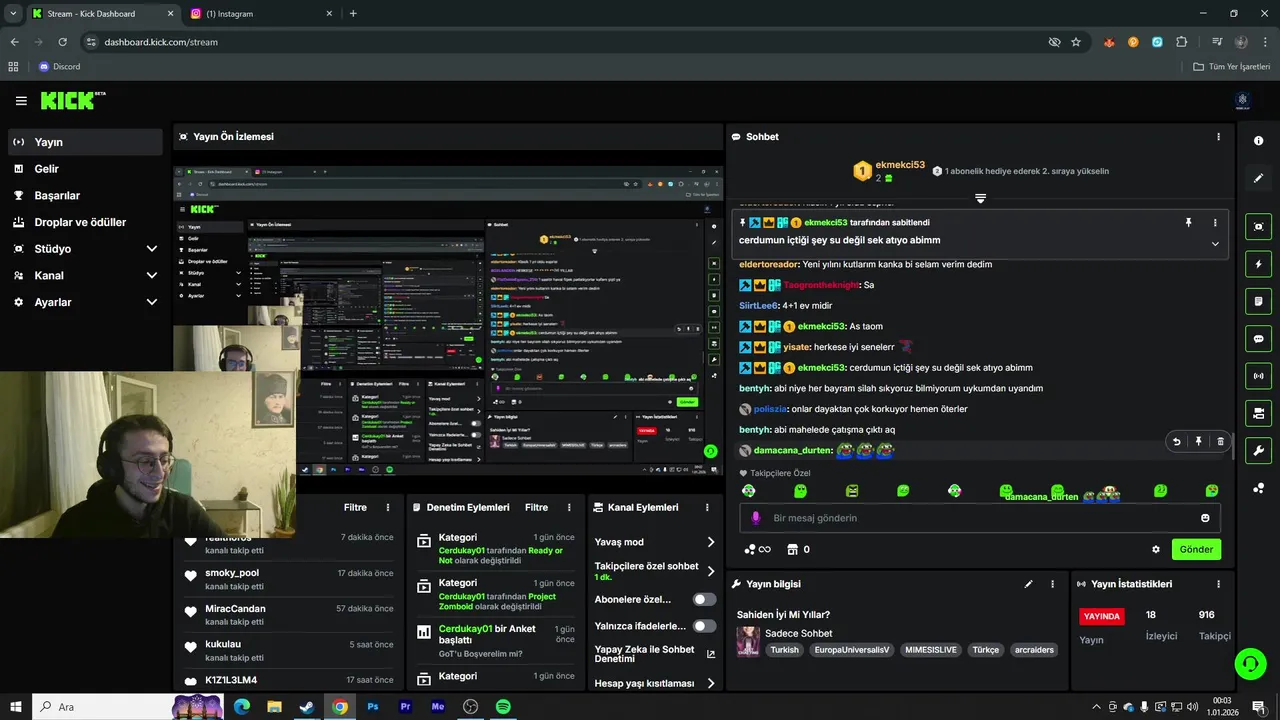Click the shop icon with 0 below chat
The width and height of the screenshot is (1280, 720).
coord(798,549)
